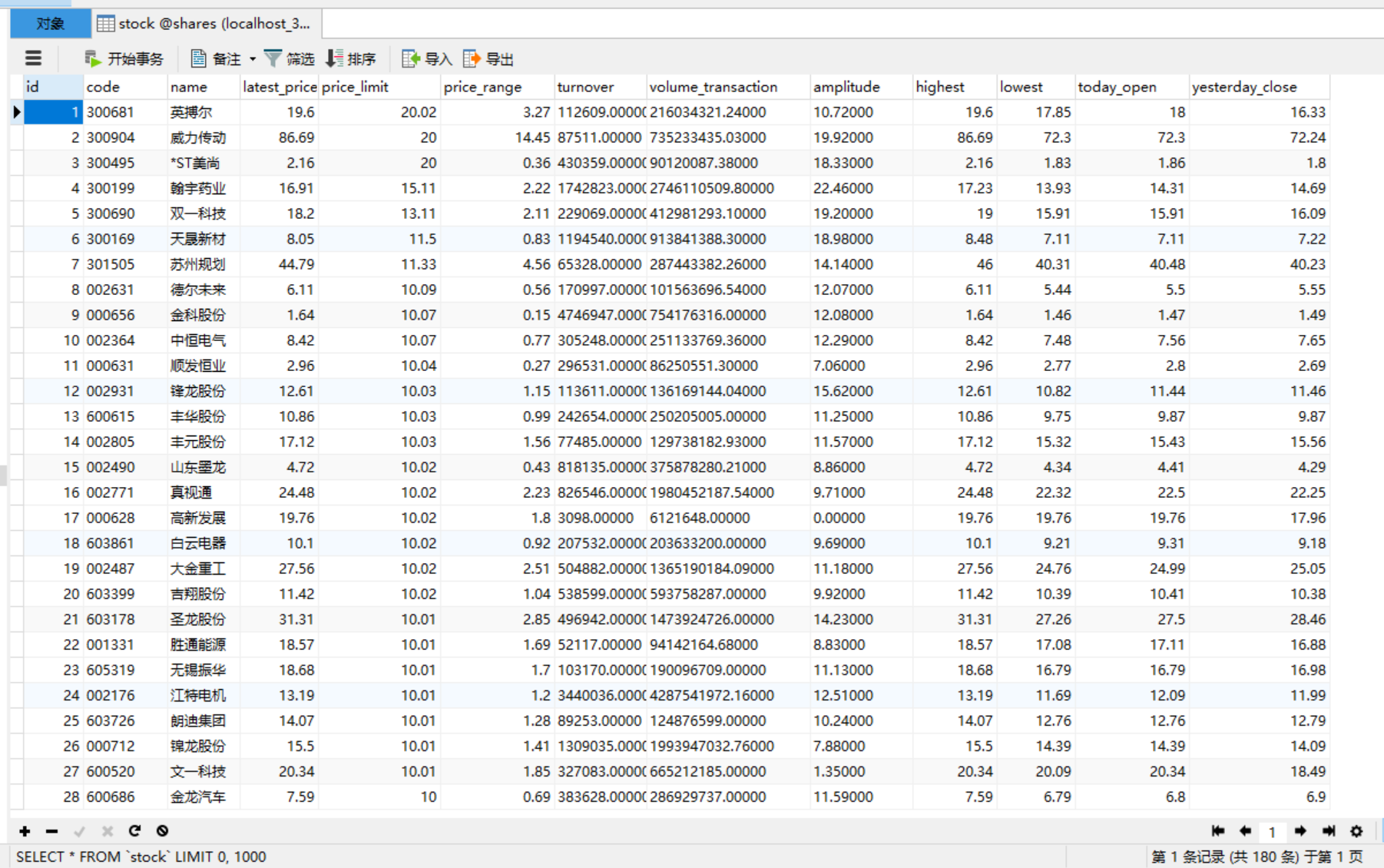Click the apply changes checkmark icon
1384x868 pixels.
pyautogui.click(x=79, y=831)
